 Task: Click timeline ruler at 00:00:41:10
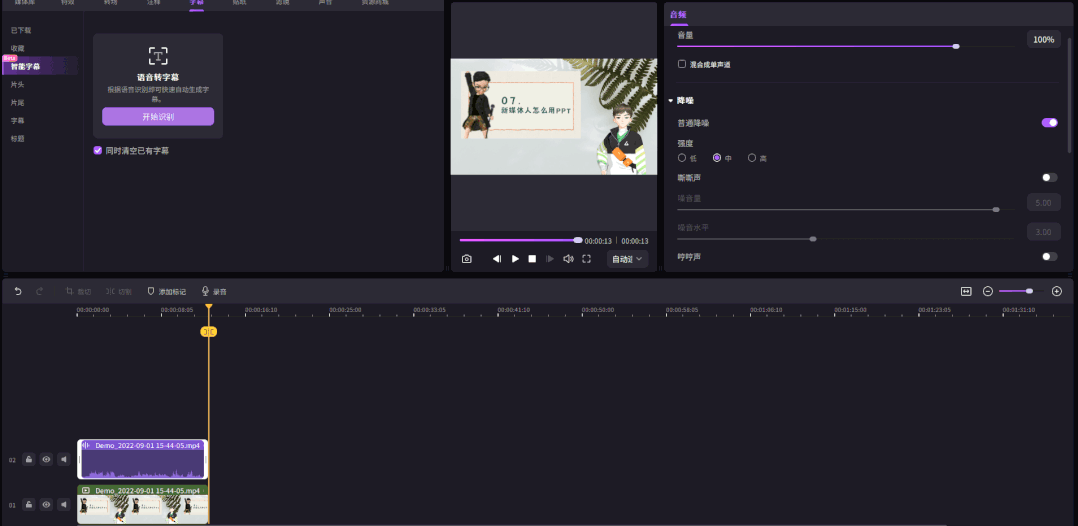click(x=514, y=310)
